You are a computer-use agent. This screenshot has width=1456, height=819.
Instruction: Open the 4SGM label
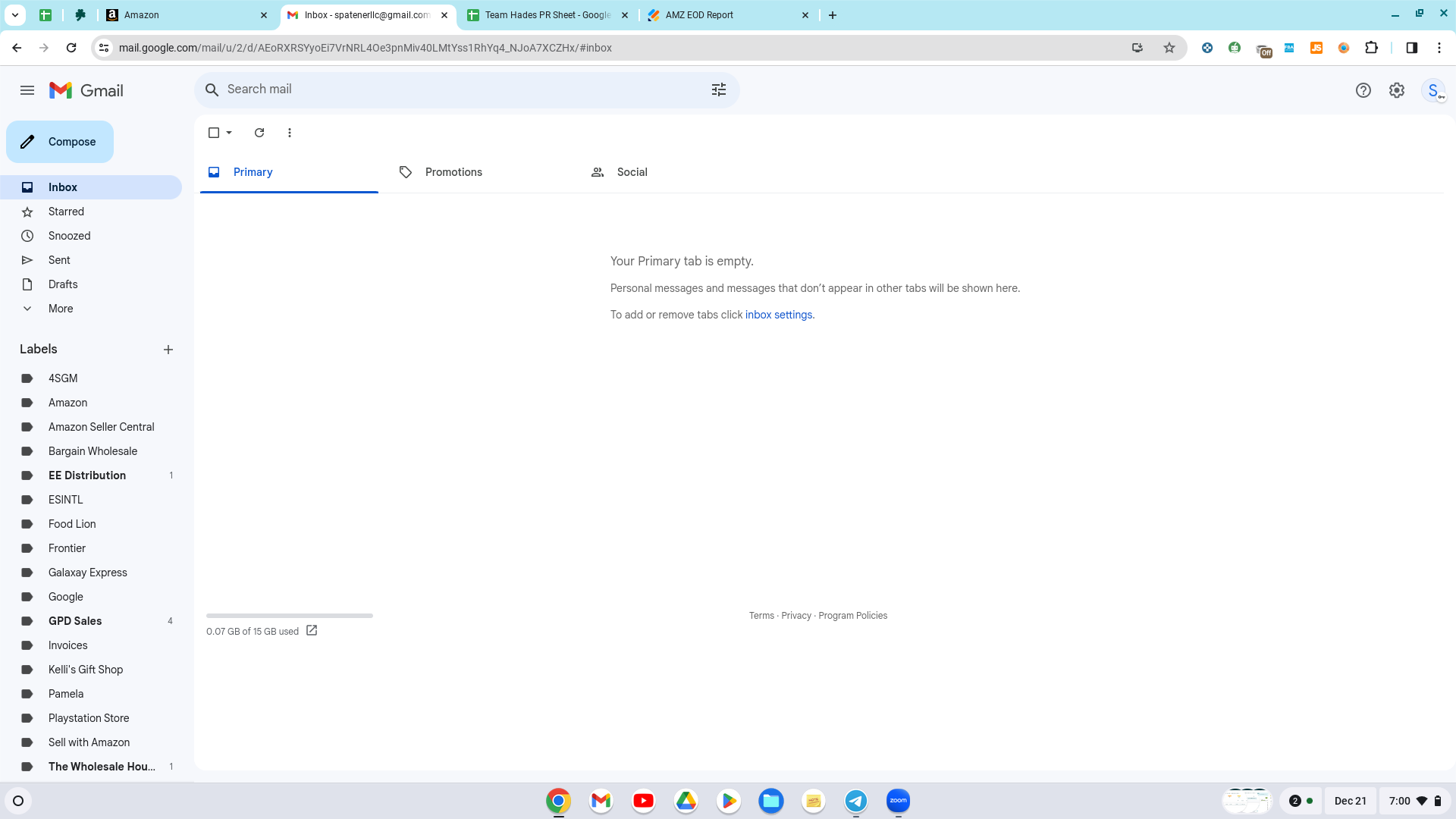[x=91, y=378]
